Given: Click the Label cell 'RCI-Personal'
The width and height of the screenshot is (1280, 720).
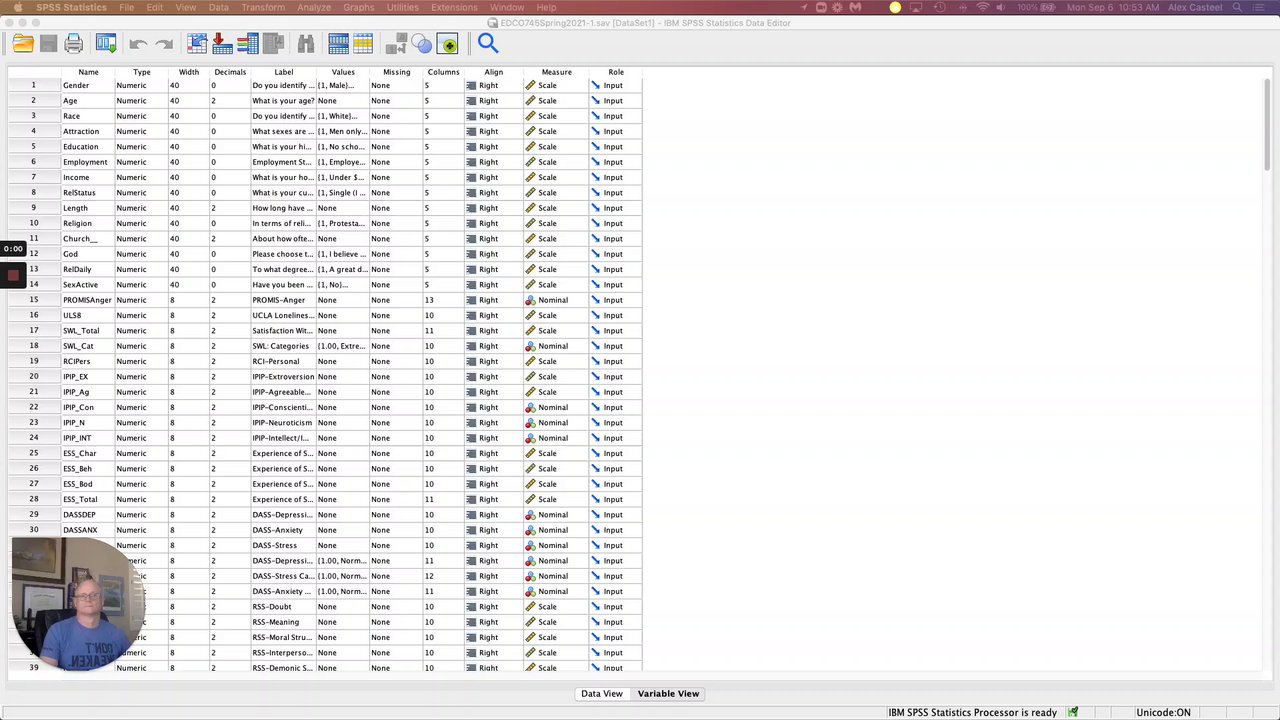Looking at the screenshot, I should click(283, 361).
